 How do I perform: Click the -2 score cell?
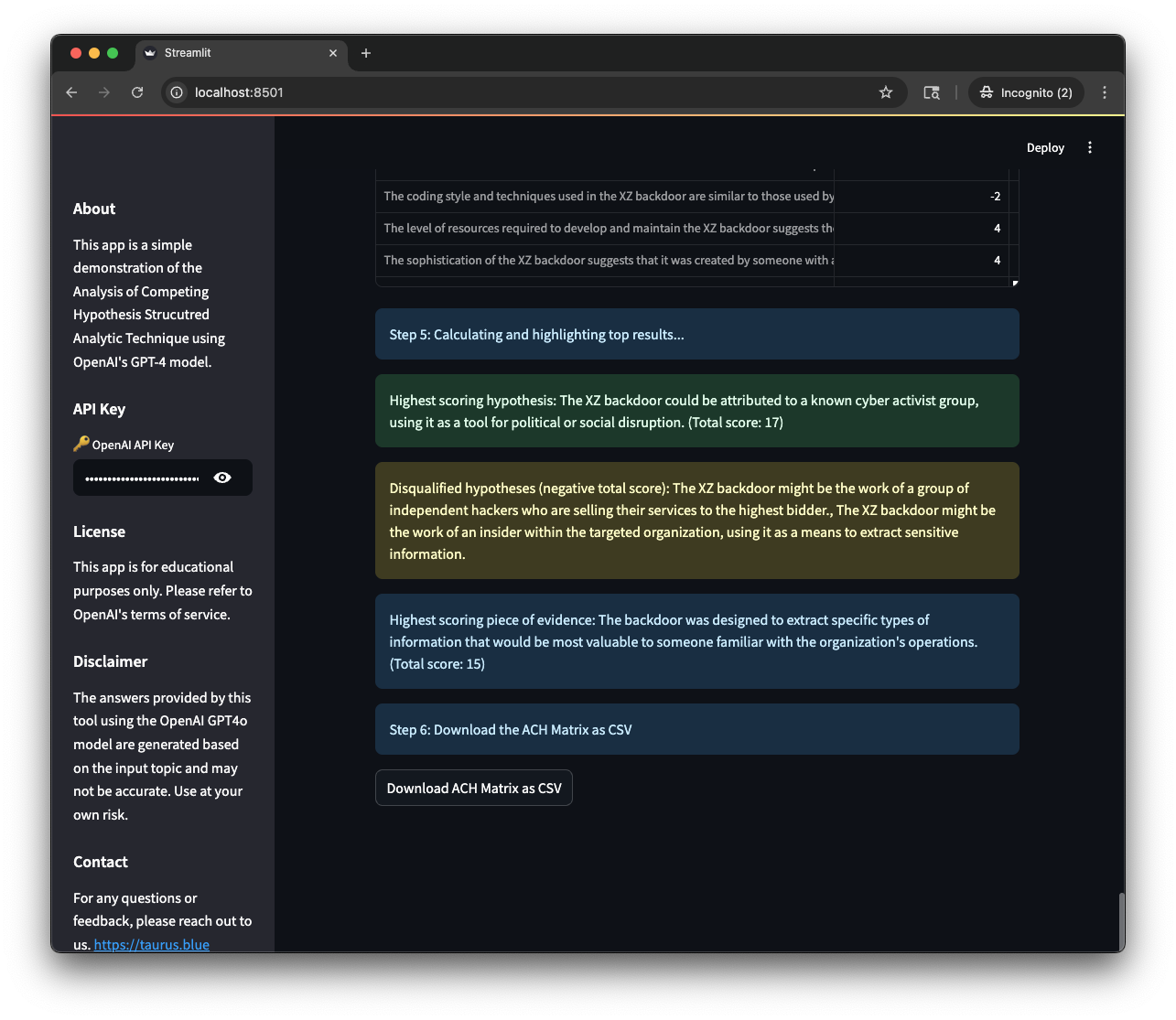(x=921, y=197)
